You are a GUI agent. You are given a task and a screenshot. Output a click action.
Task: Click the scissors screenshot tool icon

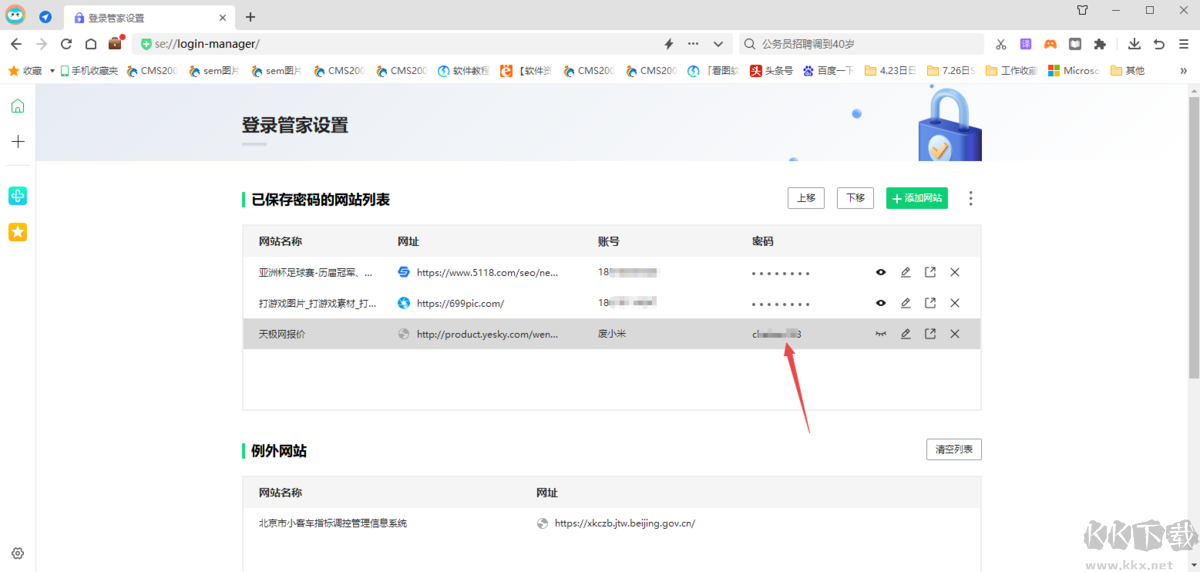tap(1001, 44)
